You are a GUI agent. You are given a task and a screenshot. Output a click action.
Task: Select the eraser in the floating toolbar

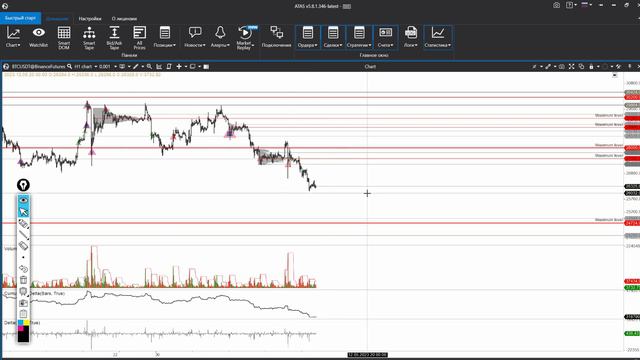pos(23,246)
